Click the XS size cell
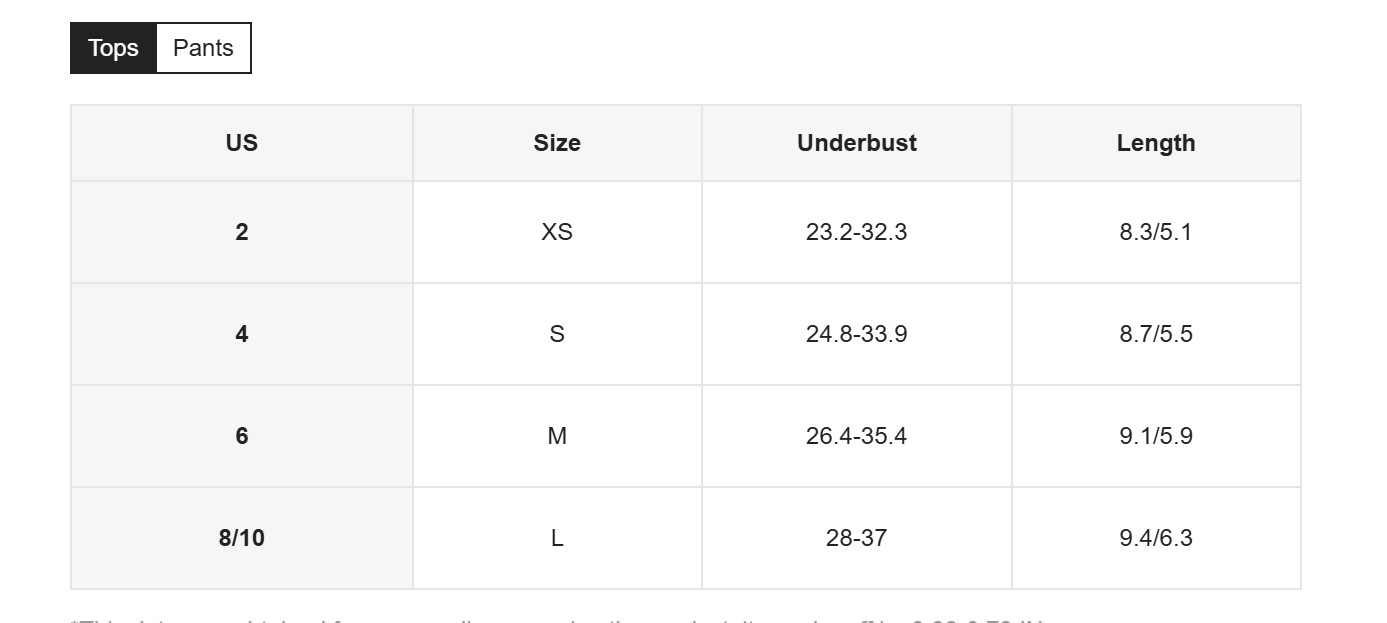 pyautogui.click(x=557, y=232)
